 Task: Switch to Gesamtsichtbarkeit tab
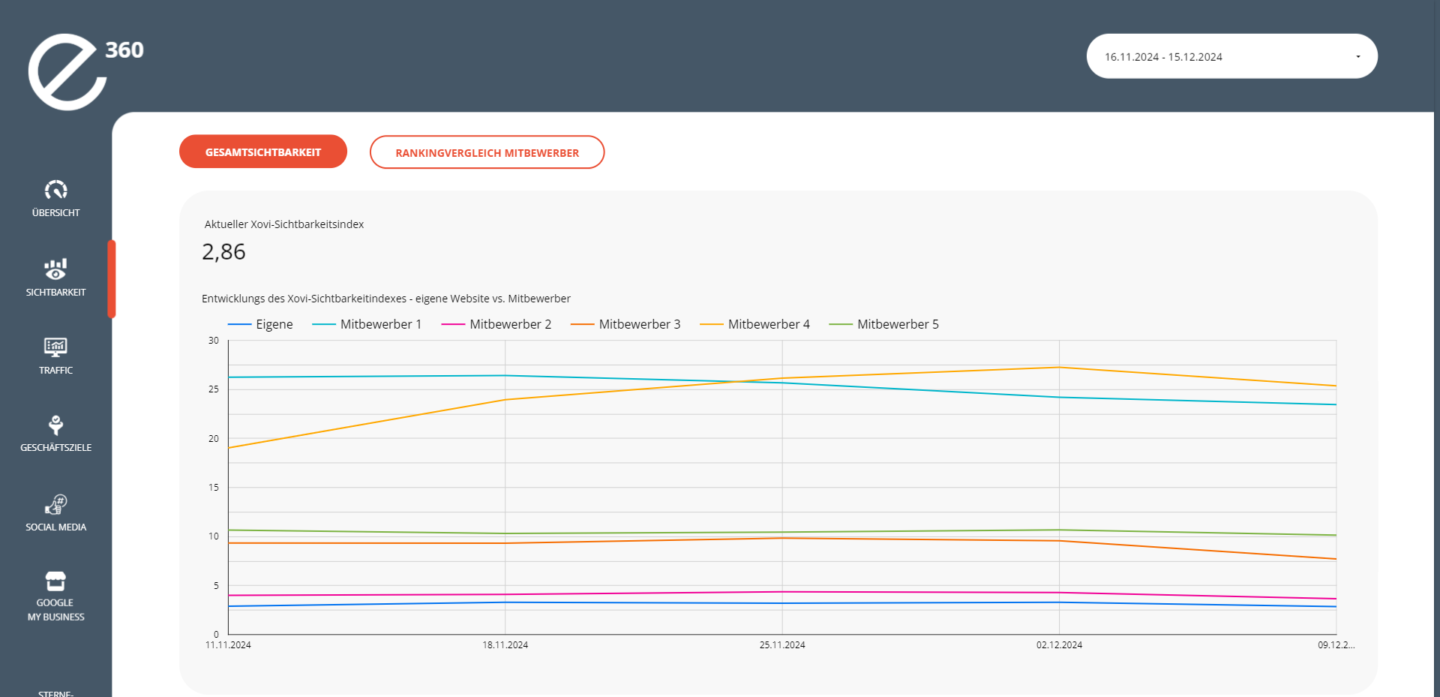tap(263, 152)
